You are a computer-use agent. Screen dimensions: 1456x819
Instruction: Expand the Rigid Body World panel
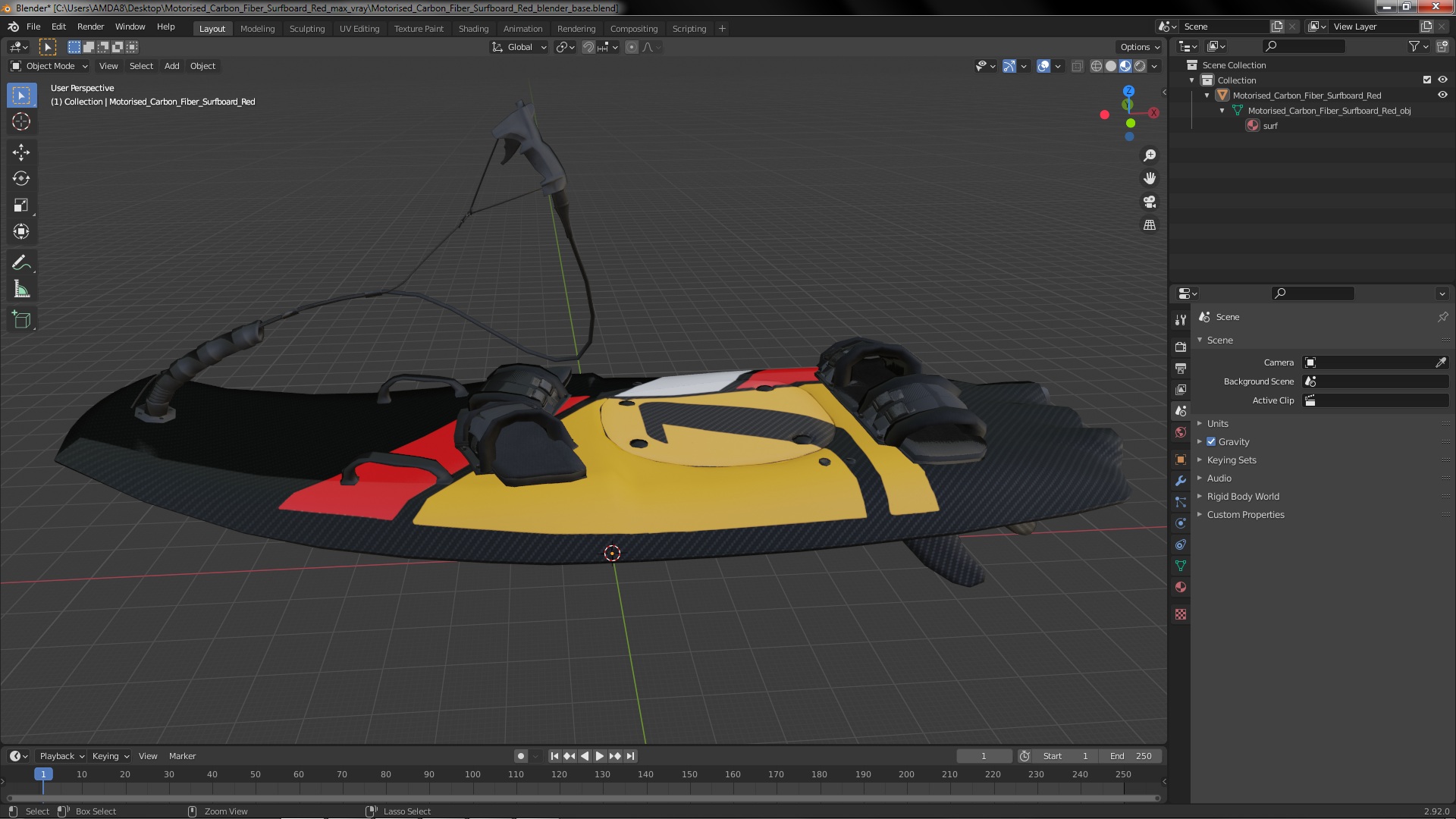[x=1242, y=497]
